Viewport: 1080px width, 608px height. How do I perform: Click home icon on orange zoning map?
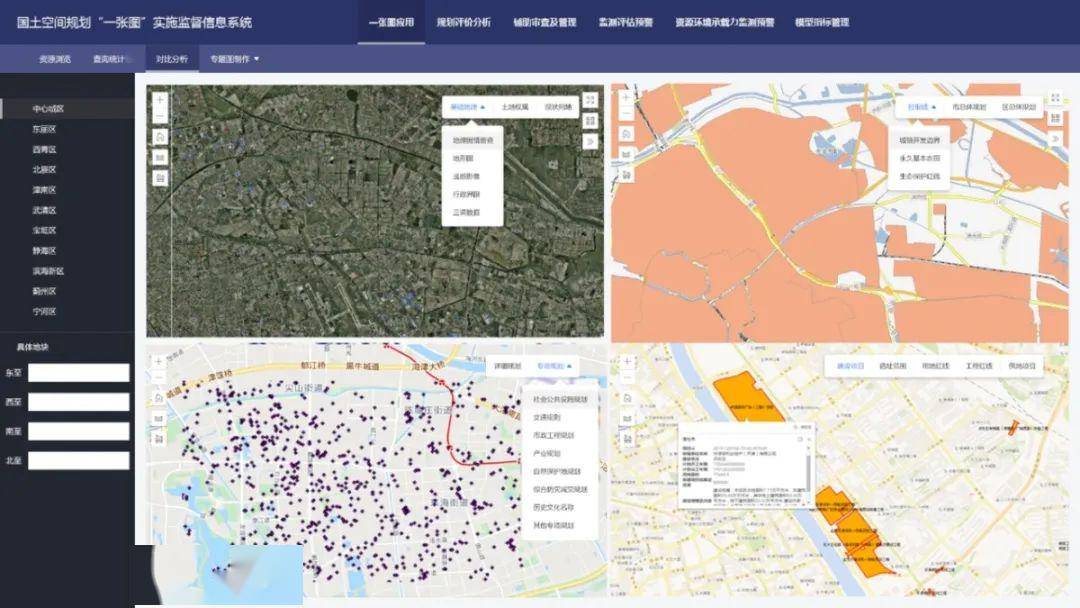pyautogui.click(x=626, y=135)
